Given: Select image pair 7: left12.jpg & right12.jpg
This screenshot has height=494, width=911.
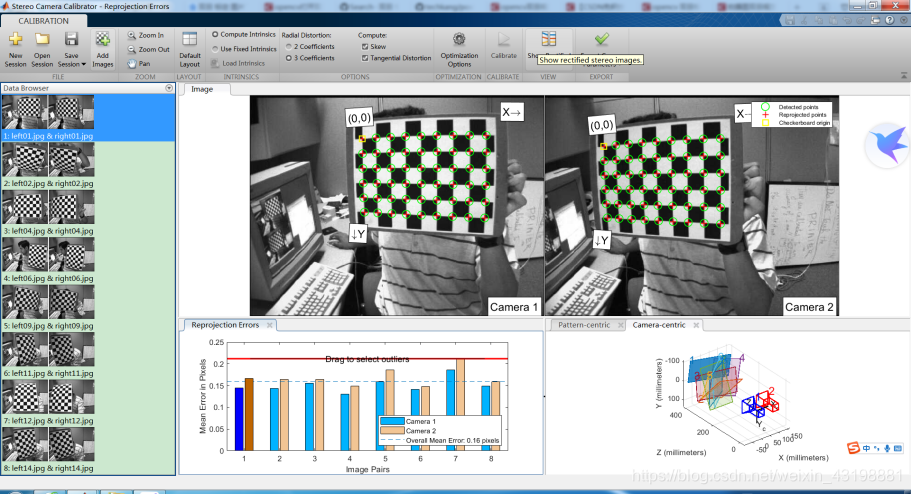Looking at the screenshot, I should tap(88, 403).
